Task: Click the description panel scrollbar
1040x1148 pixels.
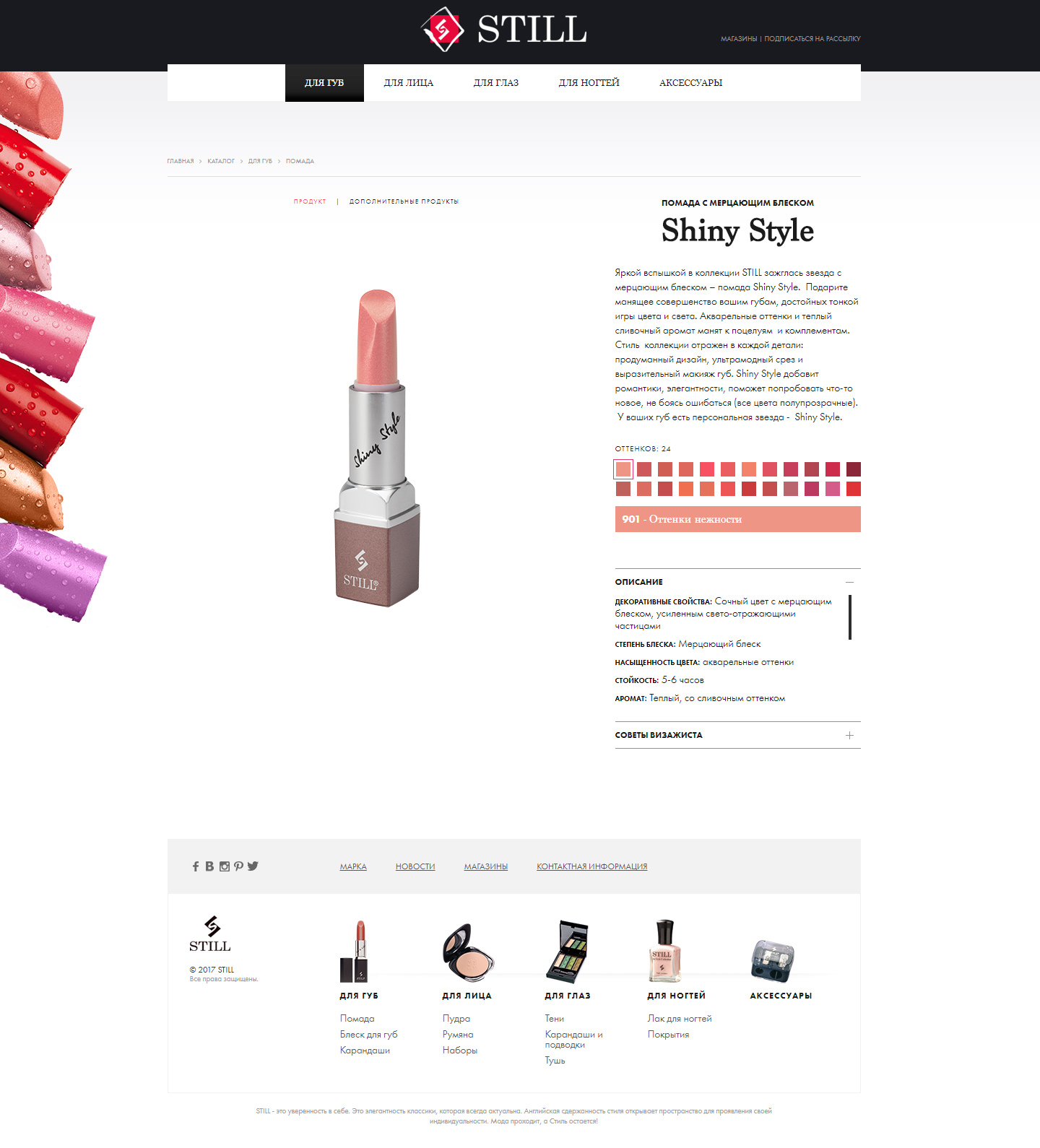Action: [x=850, y=617]
